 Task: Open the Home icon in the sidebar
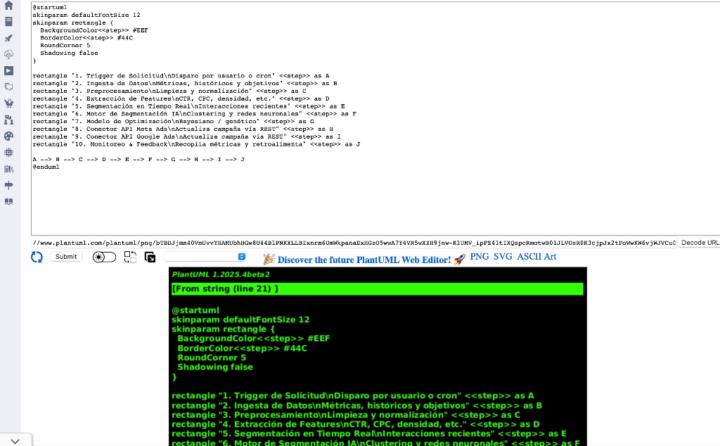[9, 6]
